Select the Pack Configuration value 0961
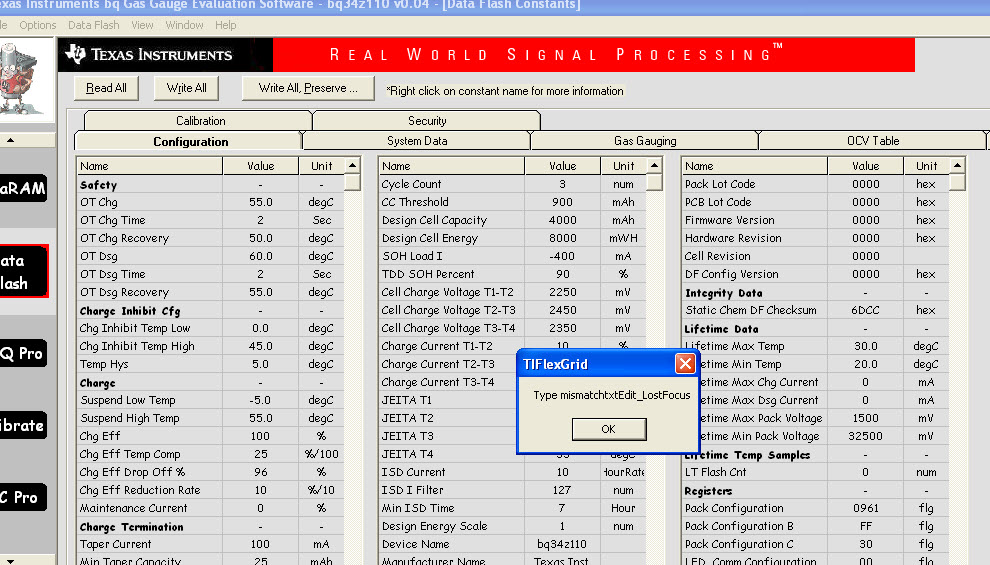This screenshot has height=565, width=990. [x=865, y=508]
